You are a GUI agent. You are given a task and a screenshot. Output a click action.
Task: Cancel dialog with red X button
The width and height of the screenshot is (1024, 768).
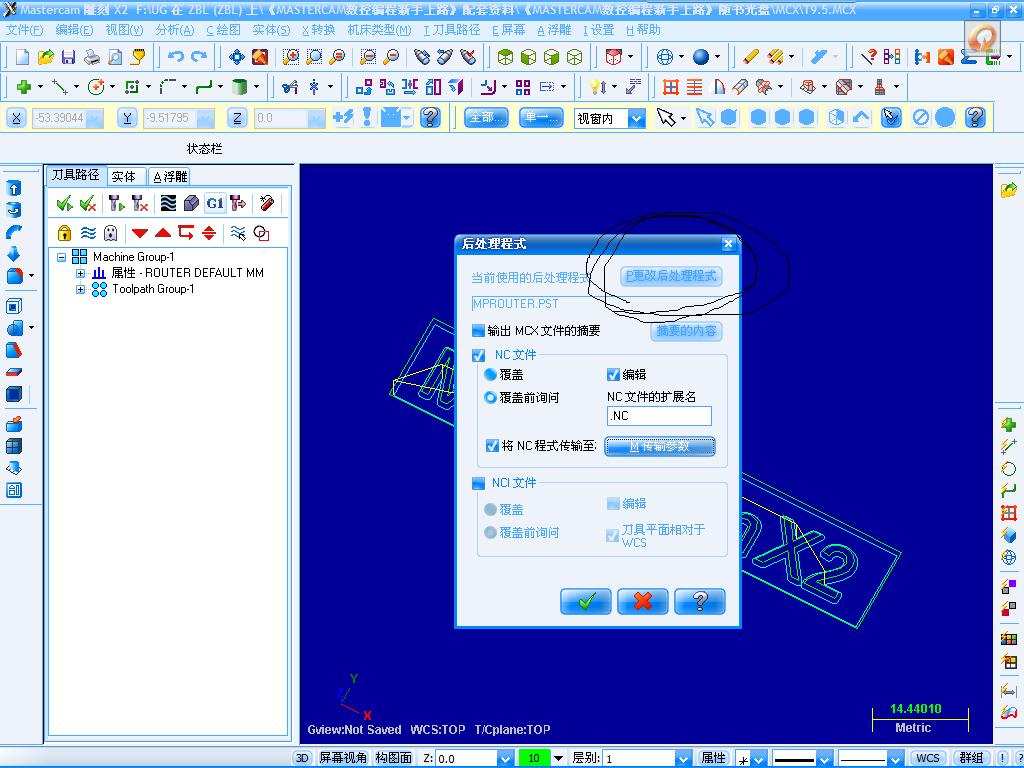pyautogui.click(x=643, y=601)
